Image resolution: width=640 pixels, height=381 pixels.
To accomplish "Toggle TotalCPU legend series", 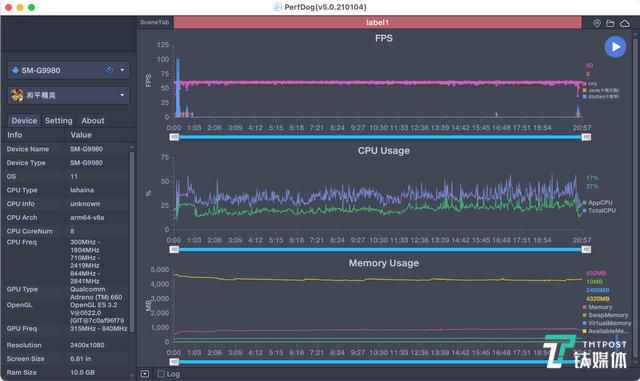I will tap(599, 211).
